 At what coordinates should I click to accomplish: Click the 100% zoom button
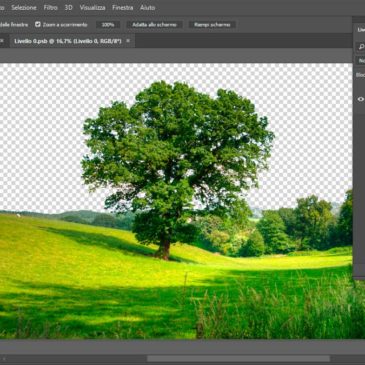(x=108, y=25)
